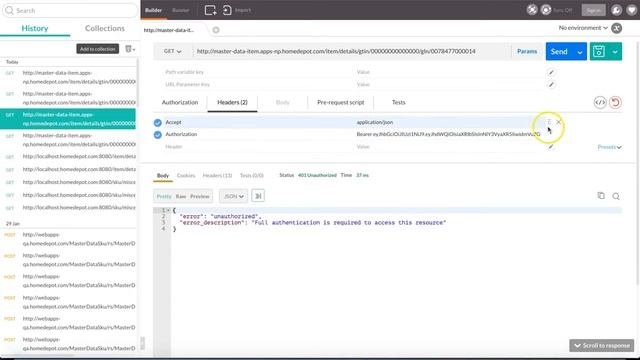Click the sync status circle icon

546,10
